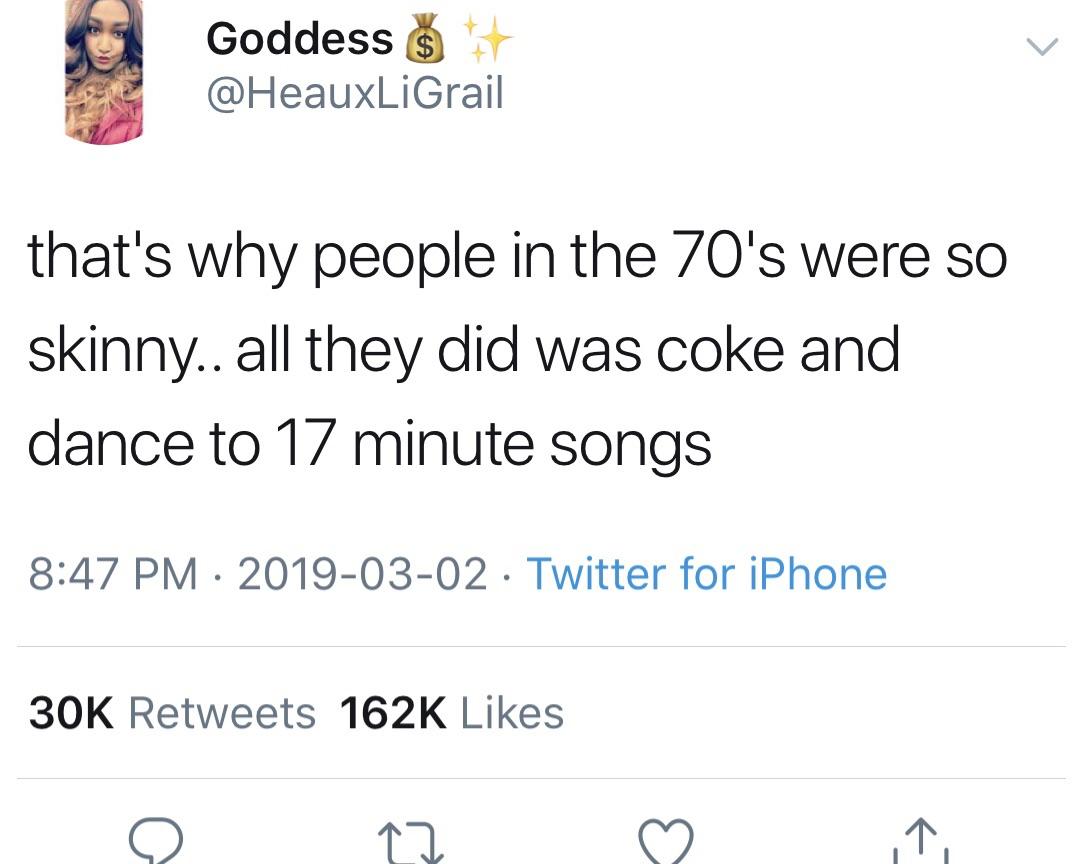
Task: View the 162K Likes list
Action: (451, 713)
